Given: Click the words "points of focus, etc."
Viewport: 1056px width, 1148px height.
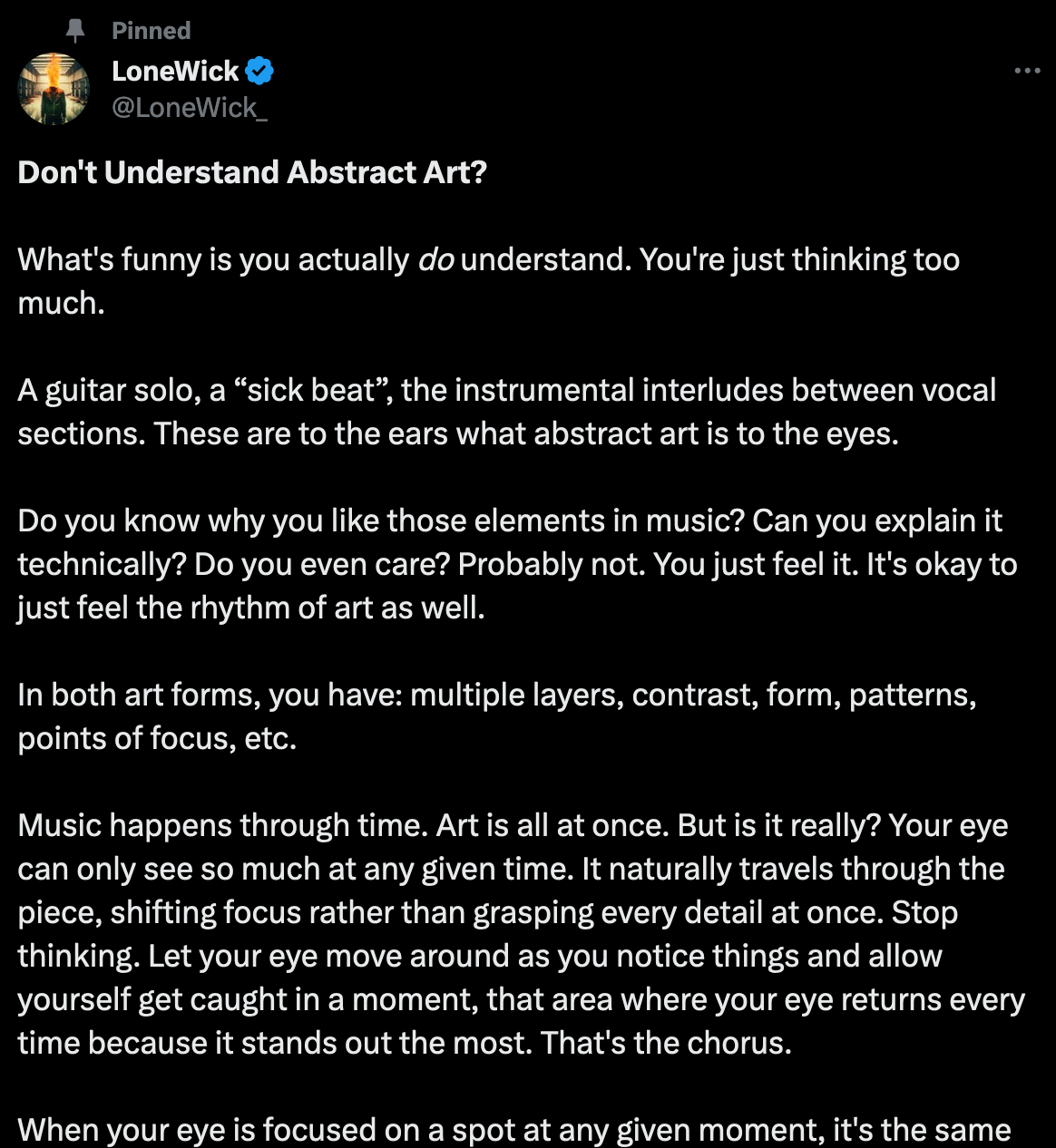Looking at the screenshot, I should (157, 738).
